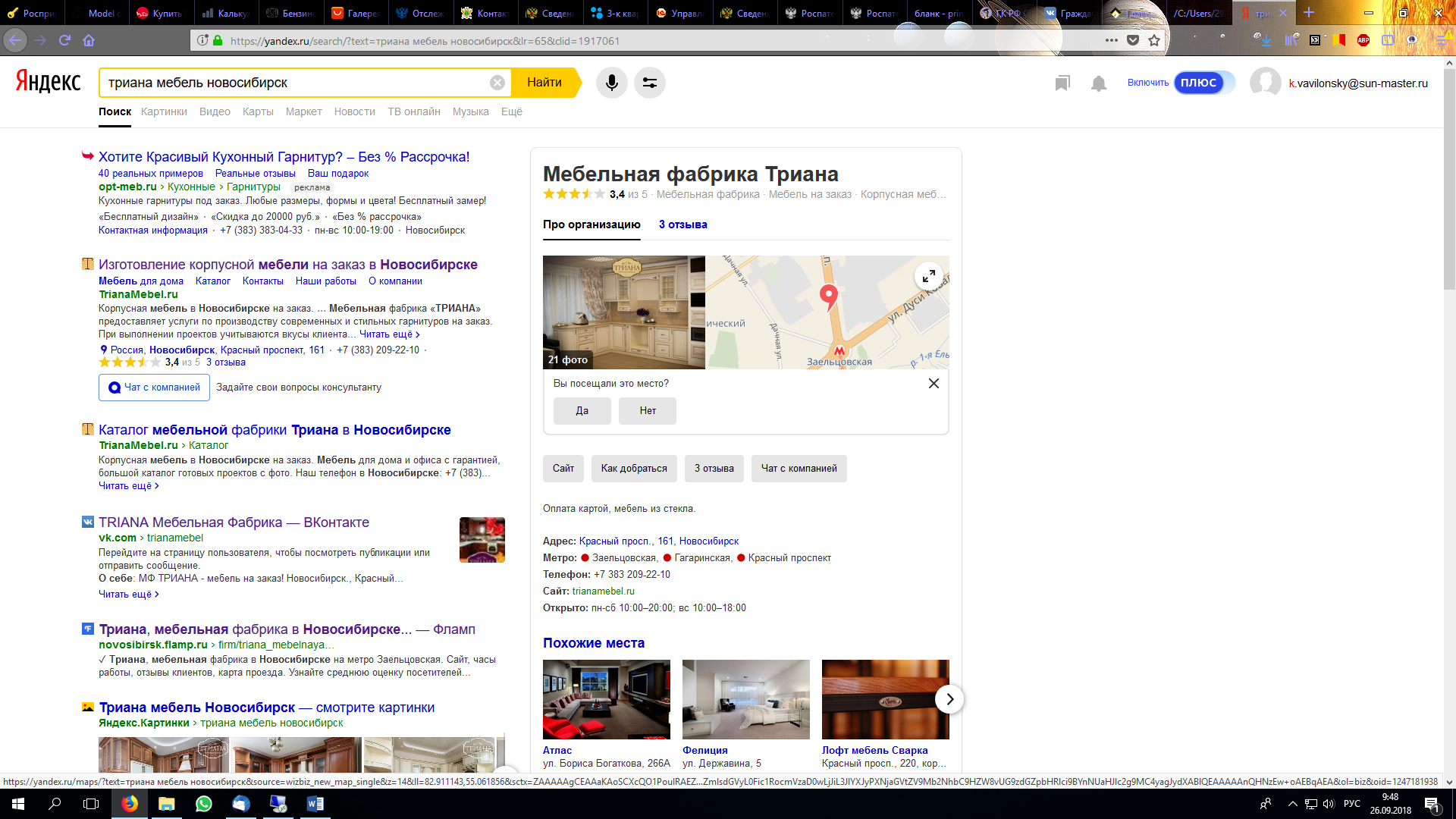Open Yandex search settings sliders icon

650,83
